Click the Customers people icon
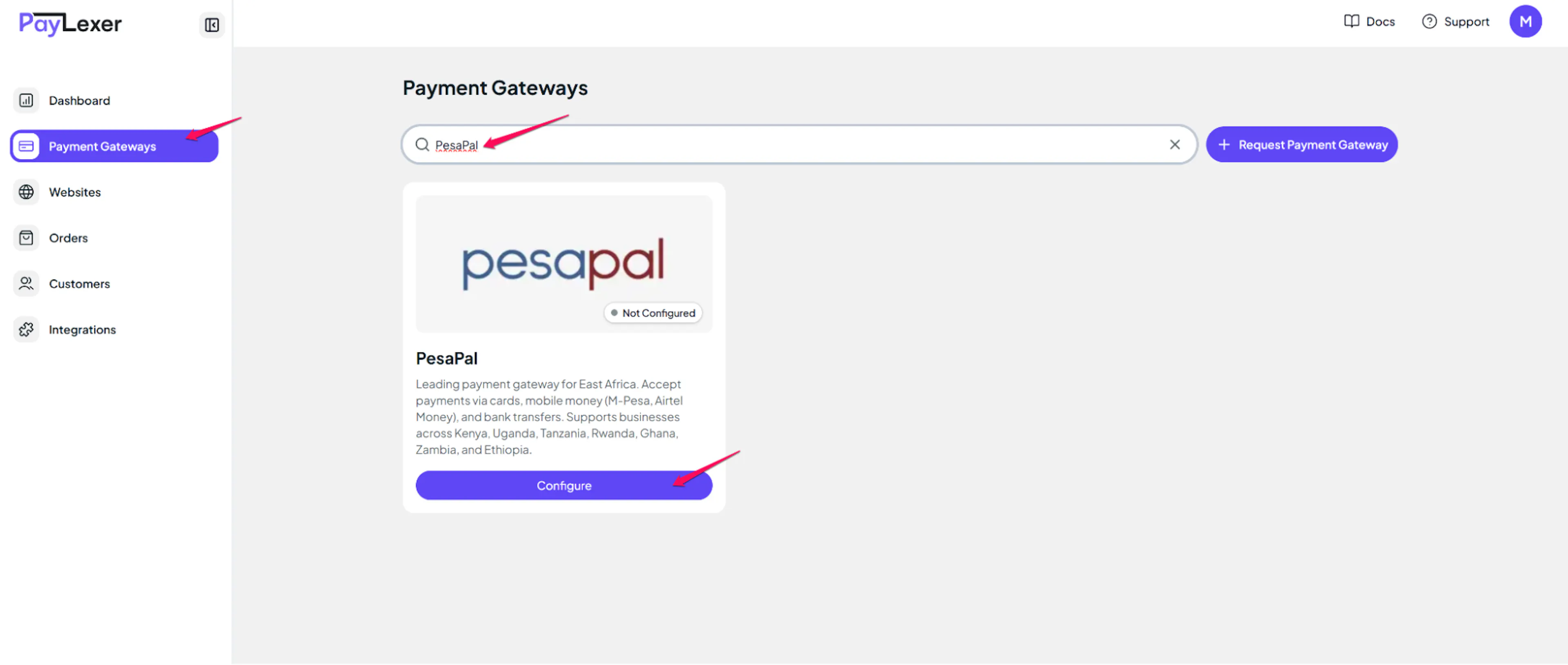 point(26,284)
